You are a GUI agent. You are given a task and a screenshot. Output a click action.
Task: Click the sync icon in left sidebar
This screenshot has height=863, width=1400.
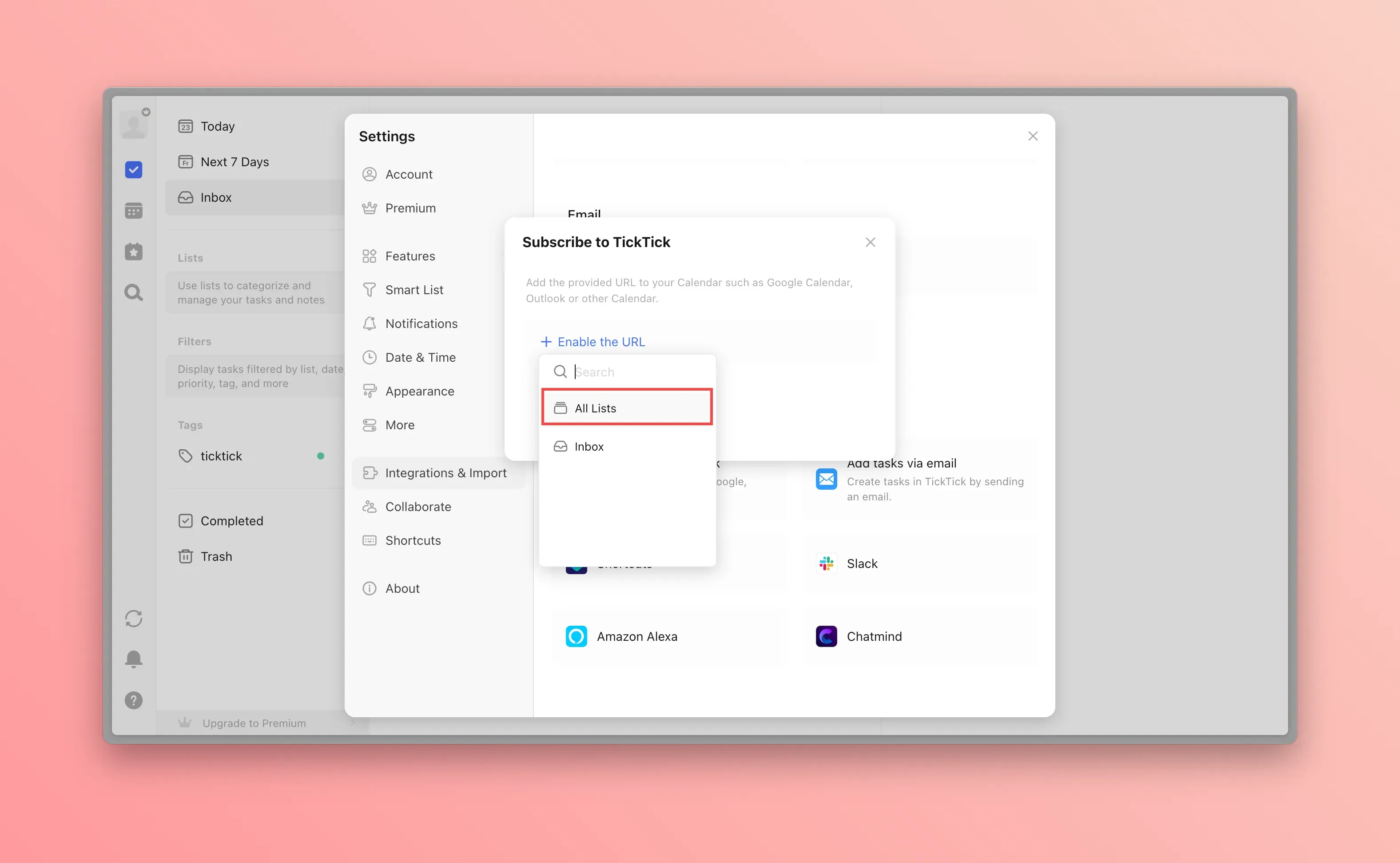pos(134,619)
